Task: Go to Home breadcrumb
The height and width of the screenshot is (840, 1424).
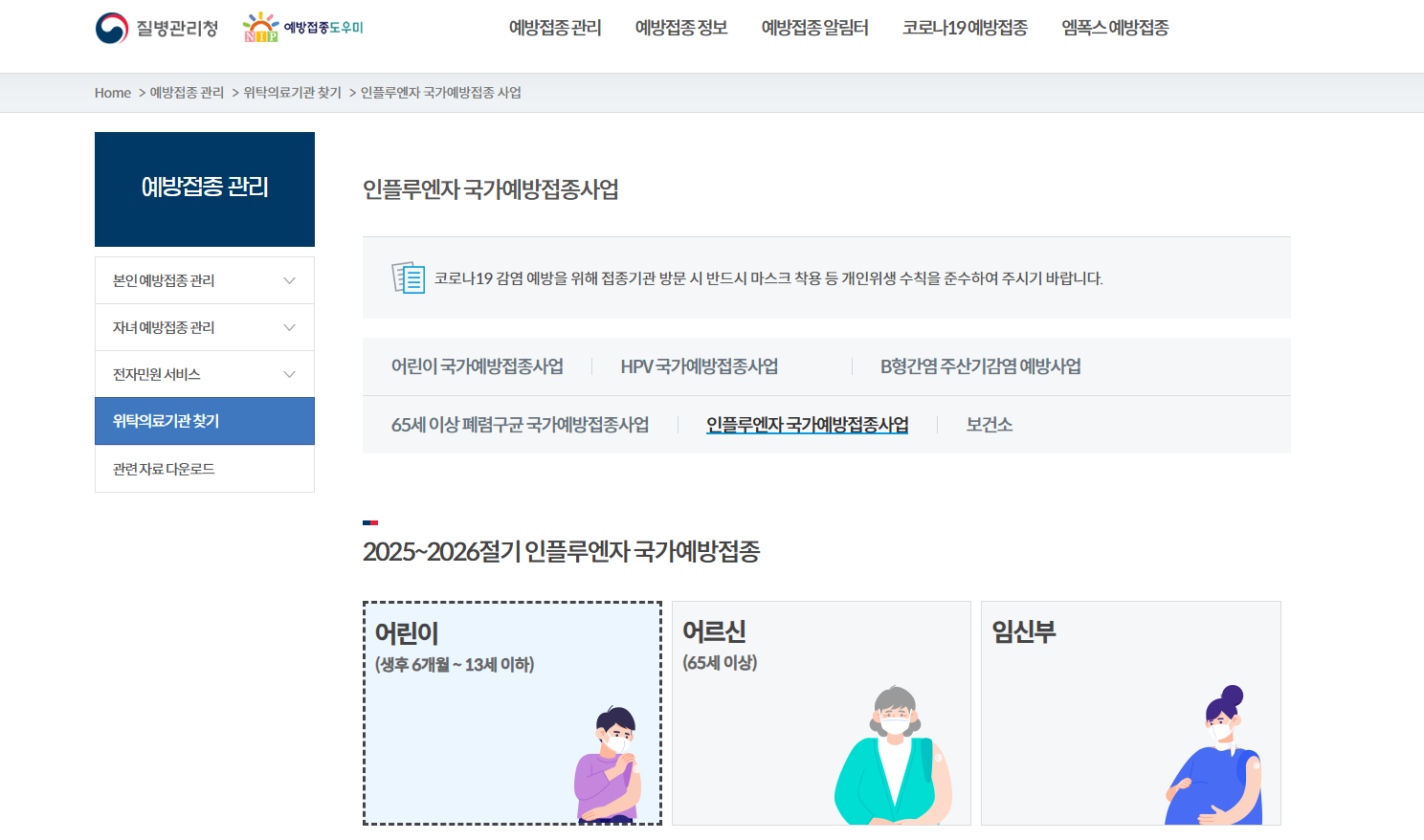Action: pyautogui.click(x=113, y=93)
